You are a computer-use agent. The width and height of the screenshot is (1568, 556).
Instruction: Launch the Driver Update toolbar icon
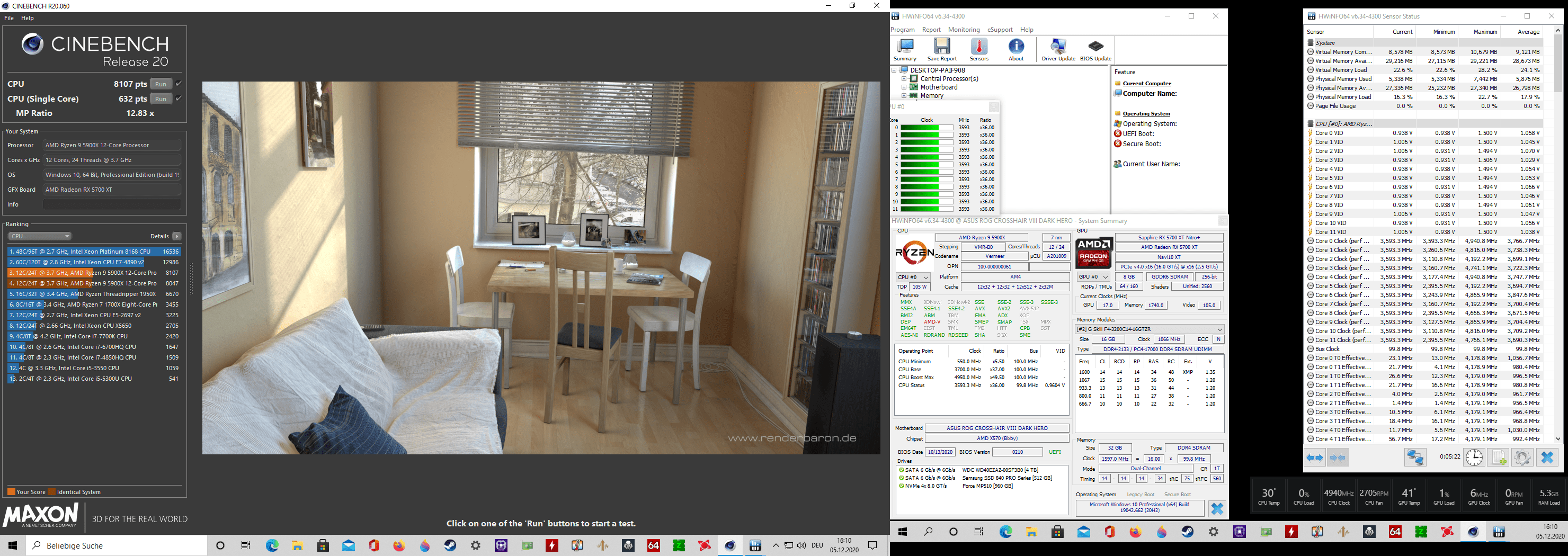point(1058,49)
